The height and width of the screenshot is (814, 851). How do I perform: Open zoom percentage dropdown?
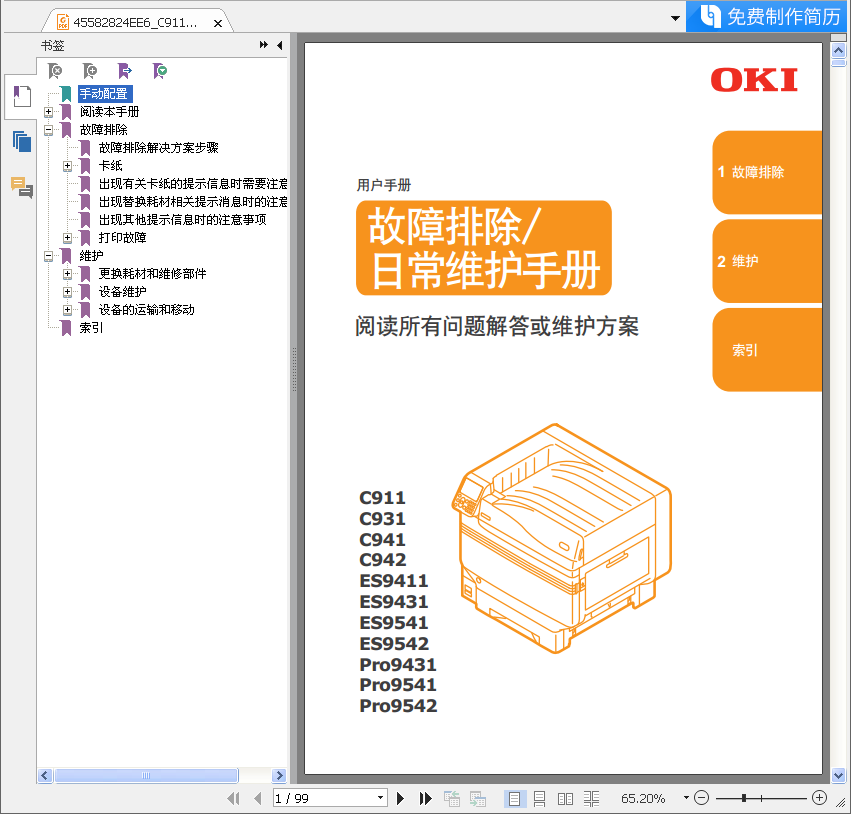pyautogui.click(x=687, y=798)
